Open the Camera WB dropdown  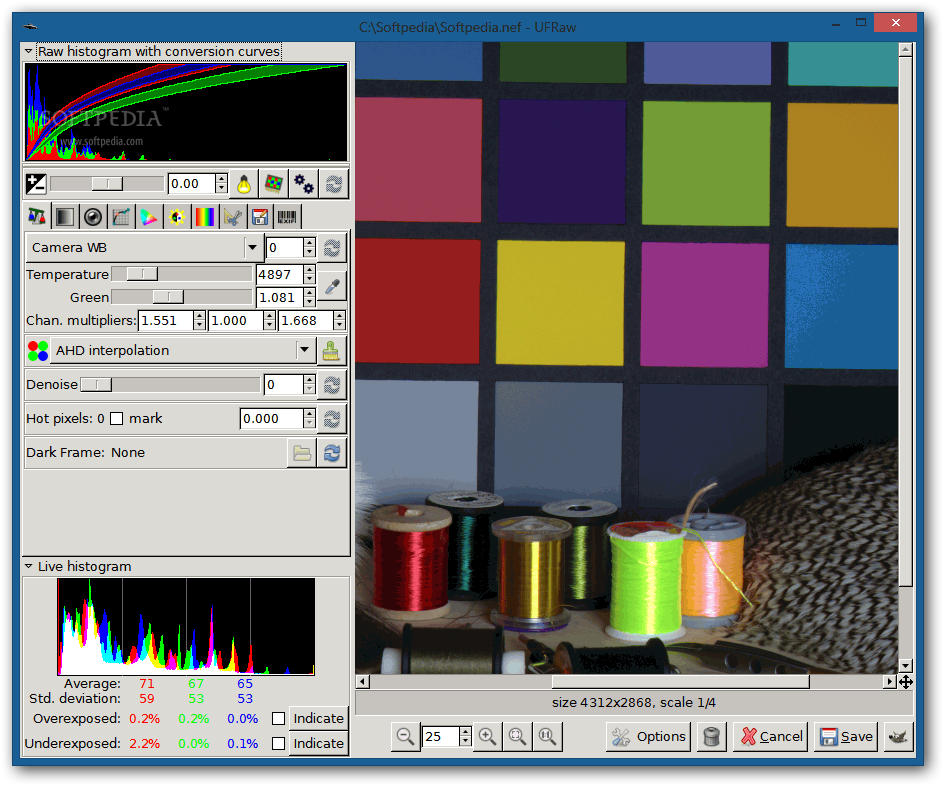(144, 247)
